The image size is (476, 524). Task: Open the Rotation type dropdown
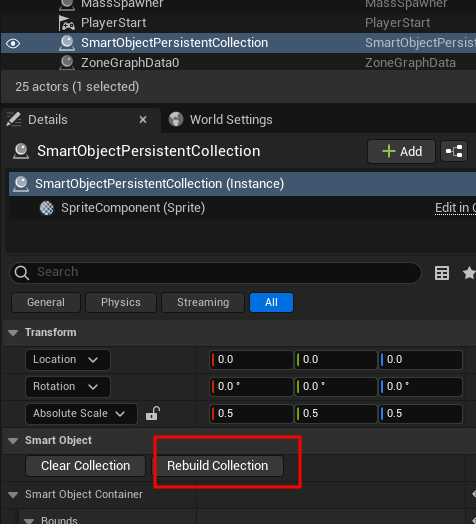coord(68,387)
